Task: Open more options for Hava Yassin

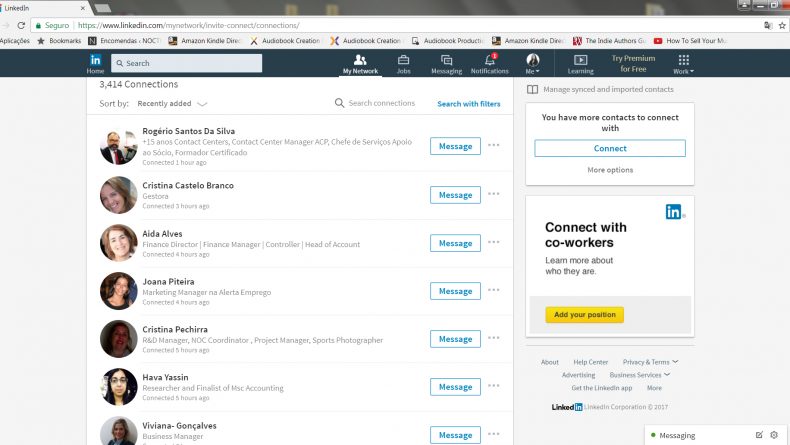Action: 494,386
